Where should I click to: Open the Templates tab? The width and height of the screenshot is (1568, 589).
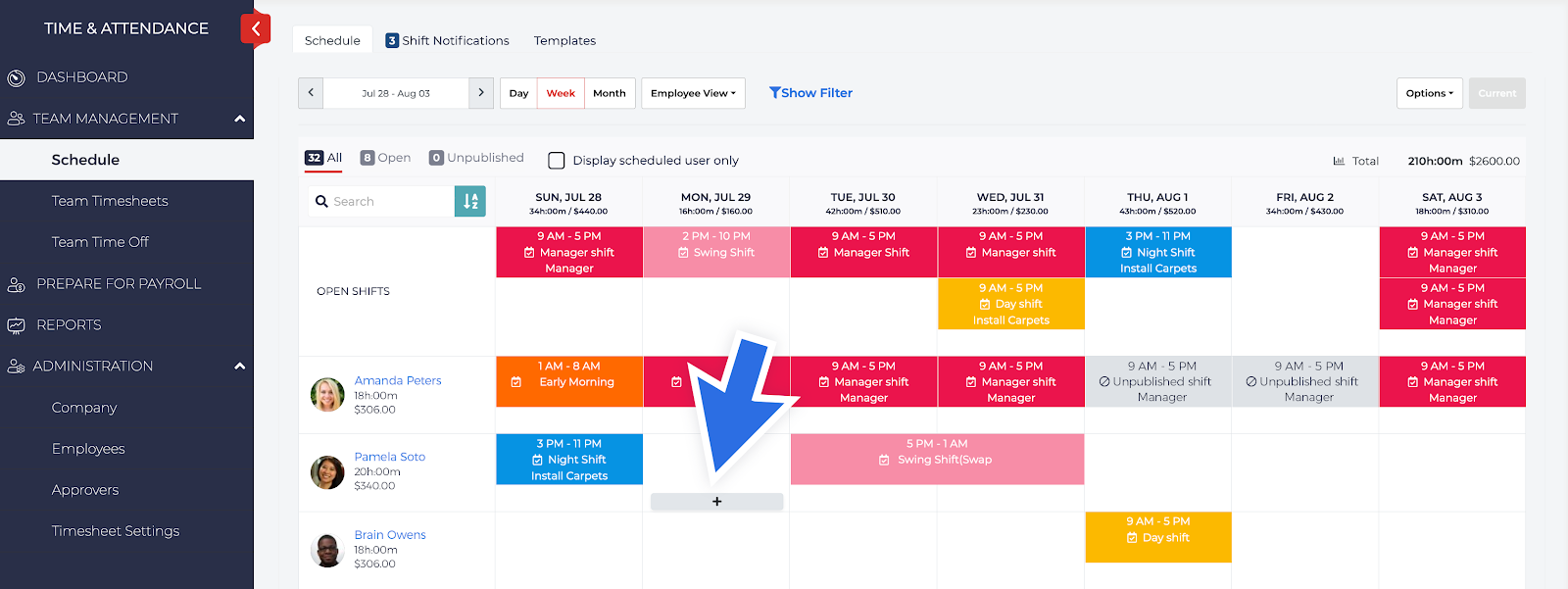coord(564,40)
